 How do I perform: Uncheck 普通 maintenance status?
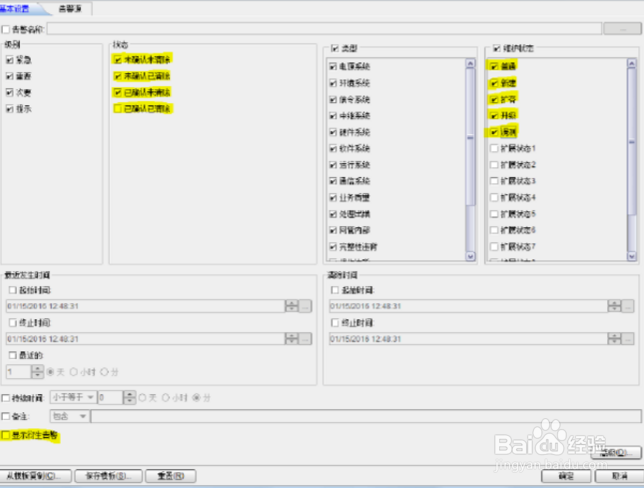pos(494,66)
